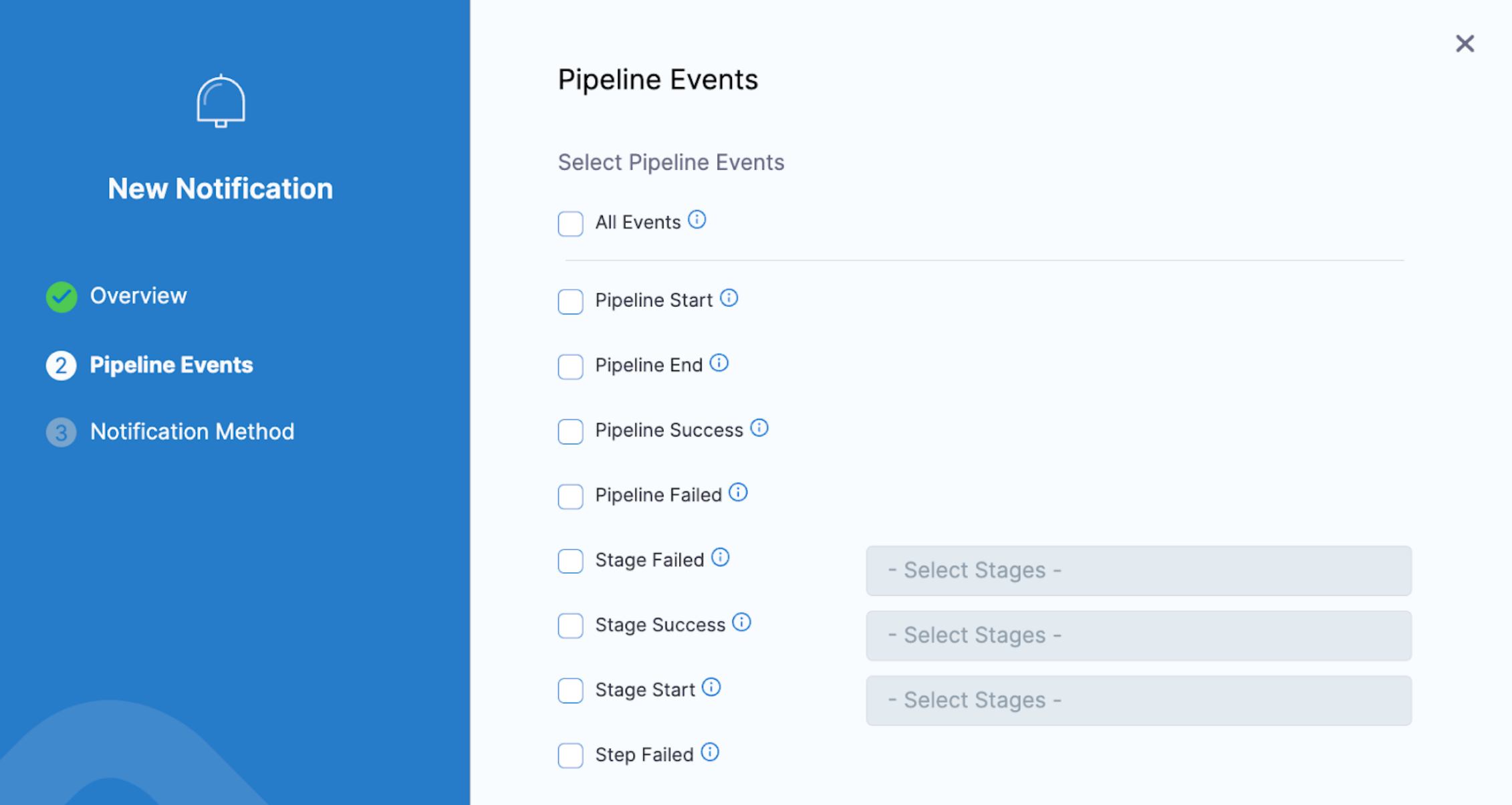Viewport: 1512px width, 805px height.
Task: Enable the All Events checkbox
Action: coord(570,223)
